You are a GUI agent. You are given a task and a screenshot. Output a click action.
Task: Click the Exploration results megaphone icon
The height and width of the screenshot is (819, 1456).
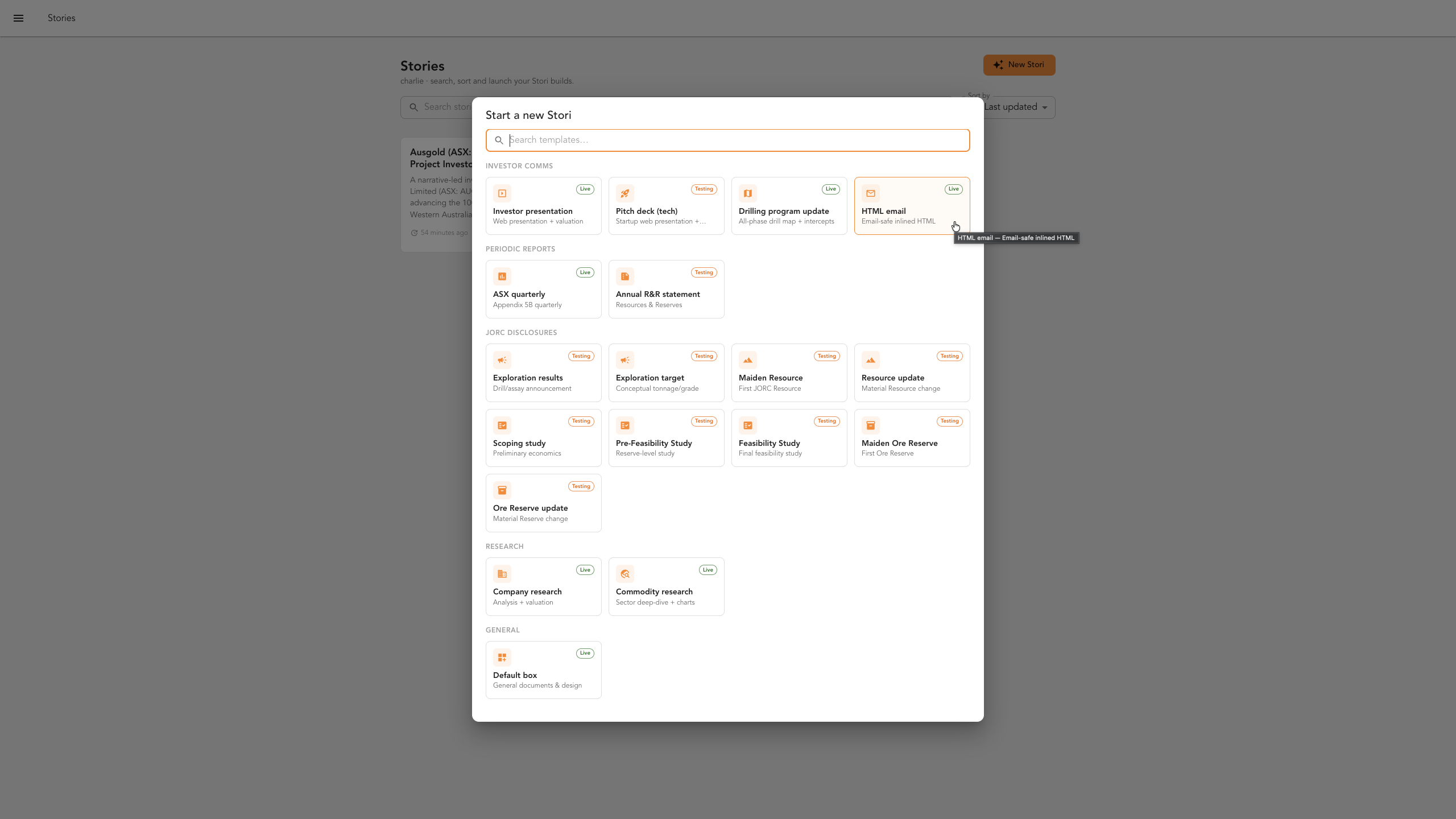[502, 360]
